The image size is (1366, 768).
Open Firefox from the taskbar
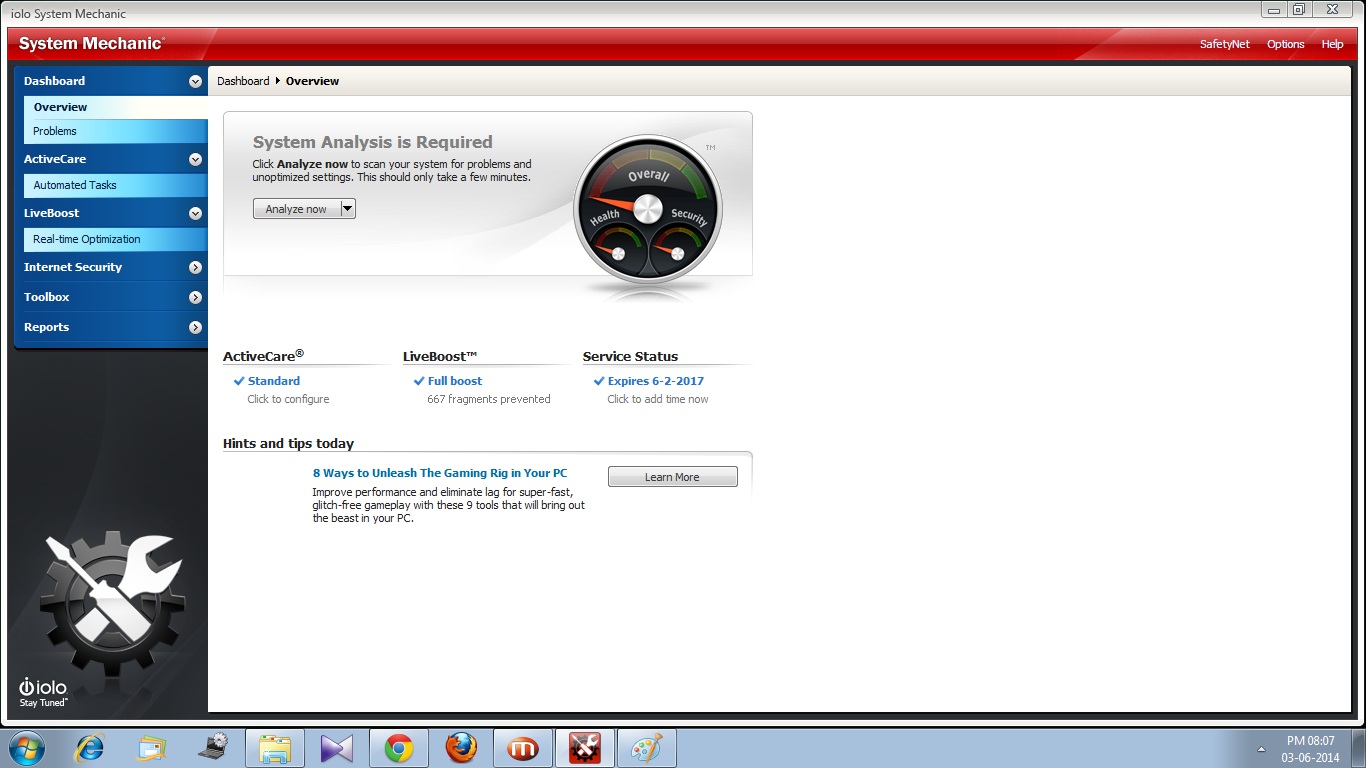(461, 748)
